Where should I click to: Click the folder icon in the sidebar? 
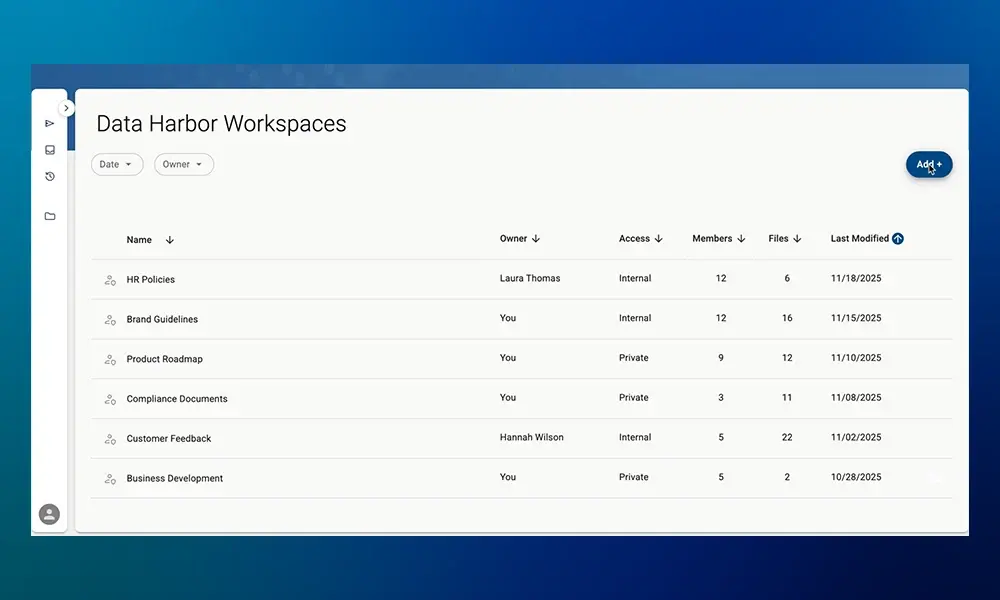pos(50,216)
